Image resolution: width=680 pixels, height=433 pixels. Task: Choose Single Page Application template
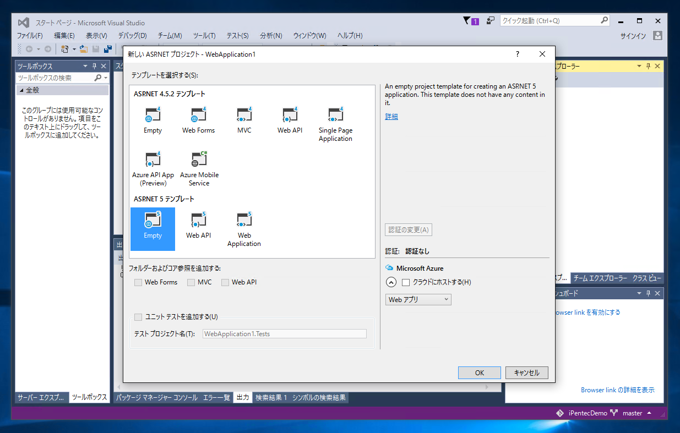pyautogui.click(x=335, y=124)
